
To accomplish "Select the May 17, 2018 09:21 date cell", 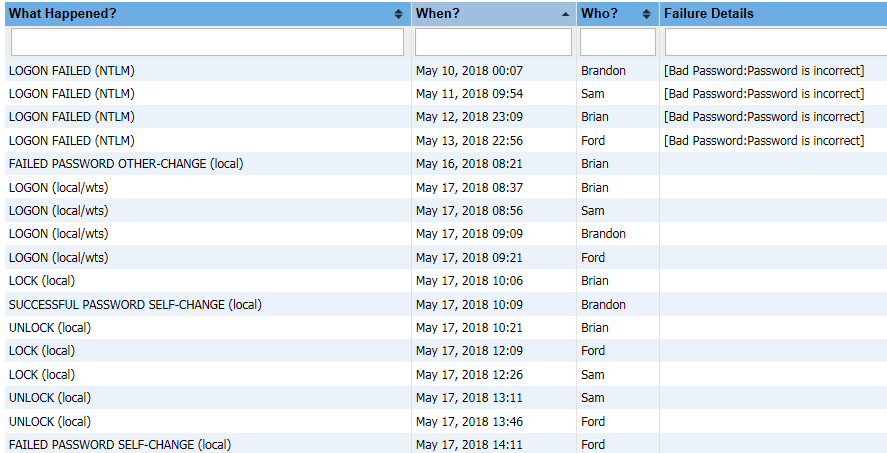I will click(x=470, y=258).
